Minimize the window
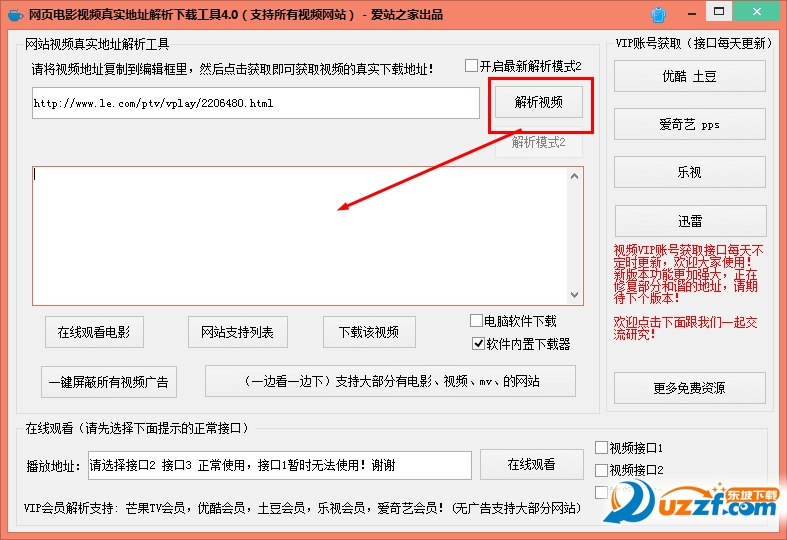The width and height of the screenshot is (787, 540). pyautogui.click(x=692, y=14)
